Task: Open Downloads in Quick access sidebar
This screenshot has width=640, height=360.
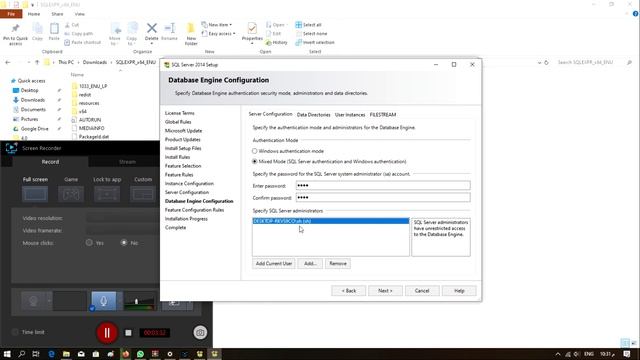Action: [33, 100]
